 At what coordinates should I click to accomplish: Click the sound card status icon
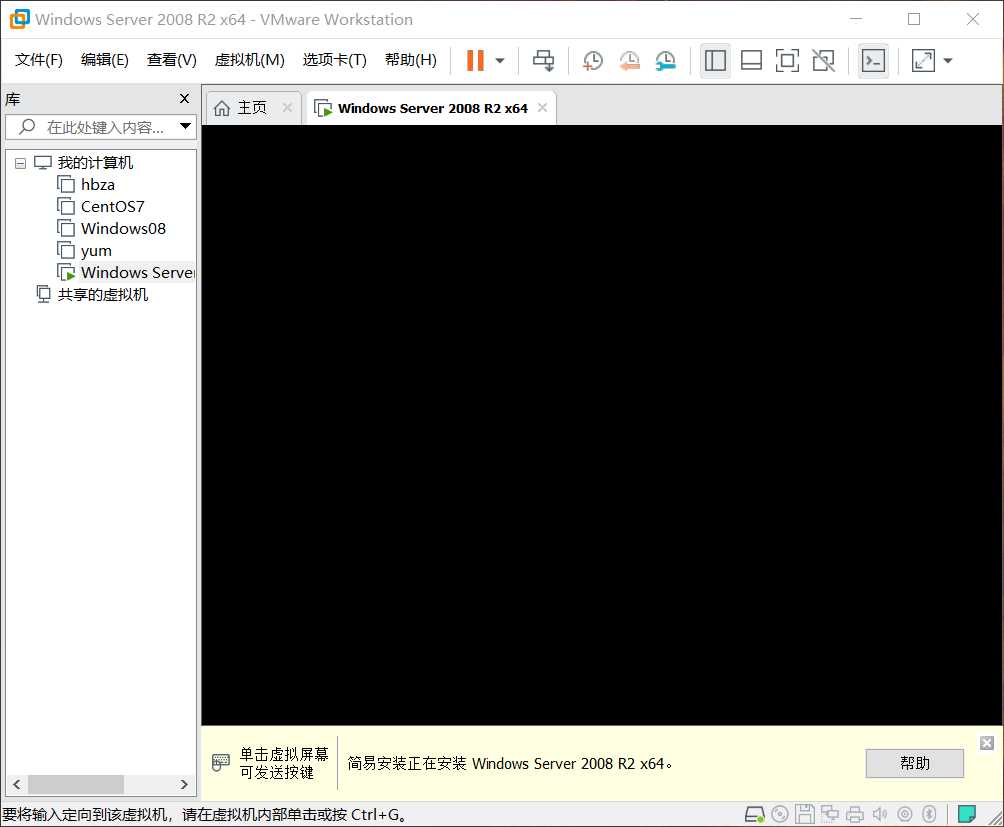[x=880, y=814]
